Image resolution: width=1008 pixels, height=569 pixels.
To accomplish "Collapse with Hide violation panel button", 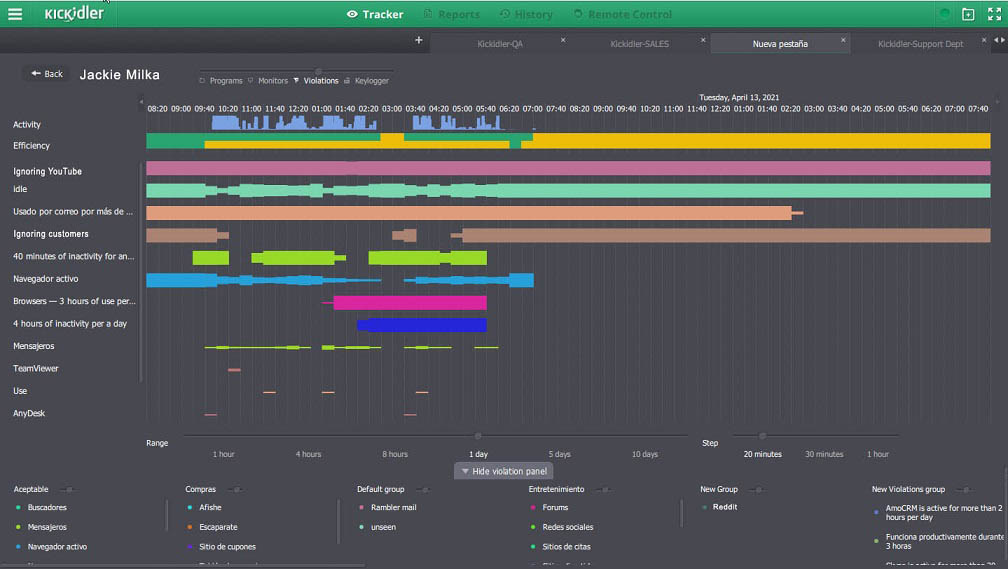I will pos(504,471).
